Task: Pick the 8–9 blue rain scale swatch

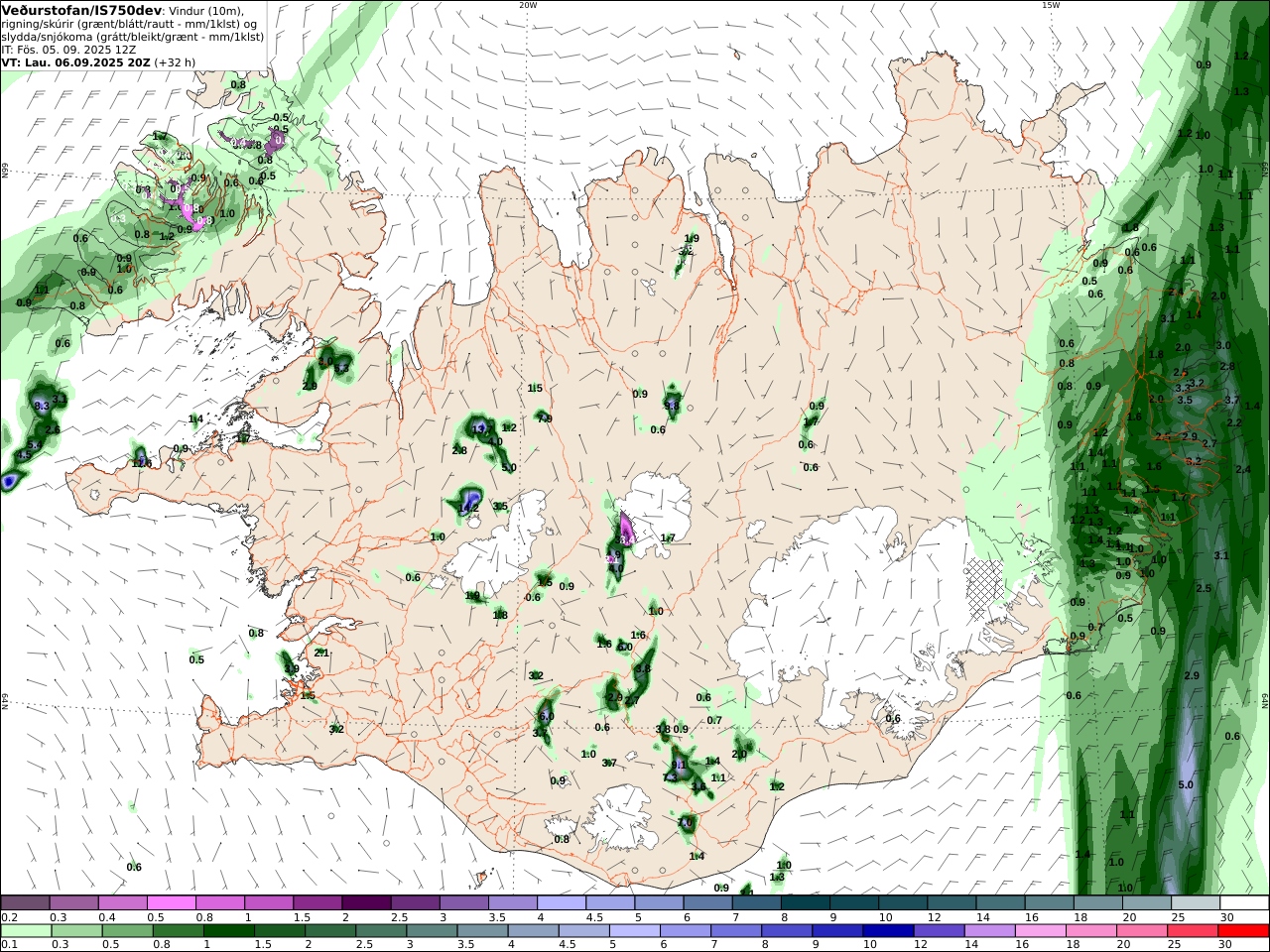Action: click(x=787, y=931)
